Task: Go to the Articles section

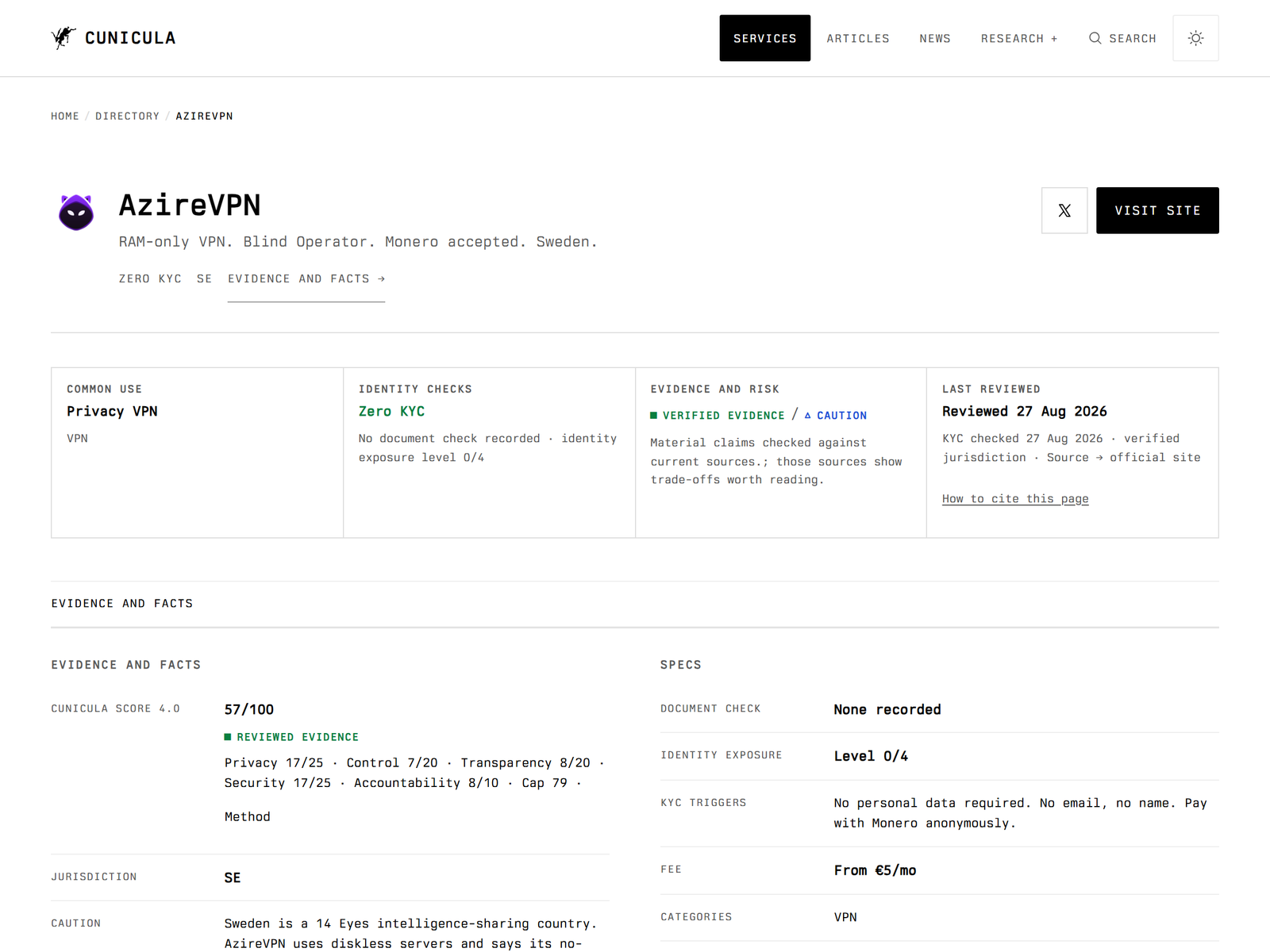Action: (x=858, y=38)
